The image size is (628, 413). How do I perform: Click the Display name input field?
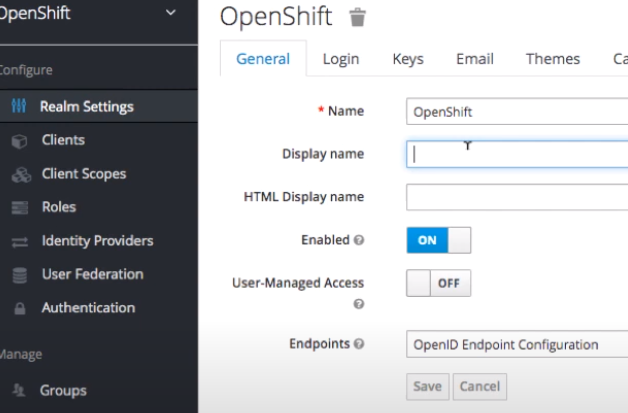tap(517, 154)
